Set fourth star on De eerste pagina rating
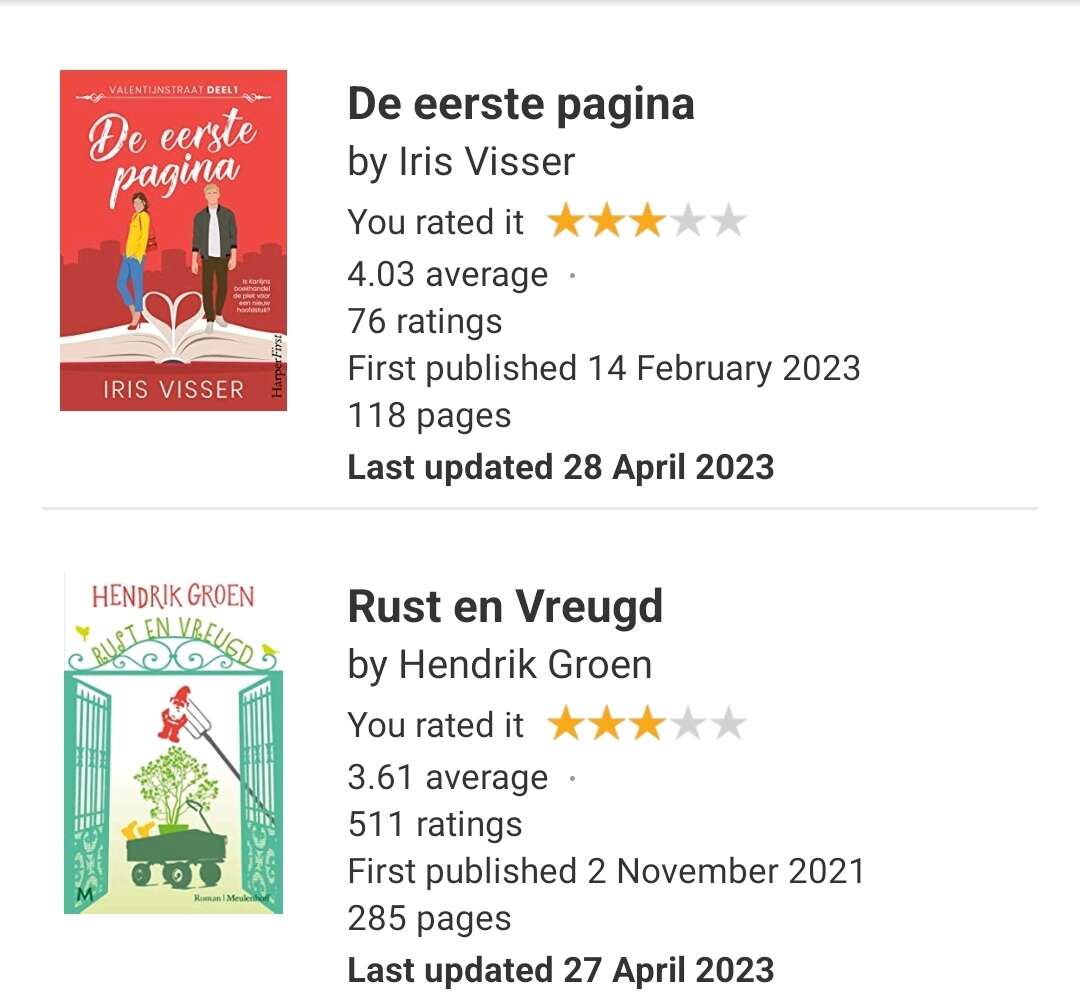This screenshot has width=1080, height=1002. point(688,221)
